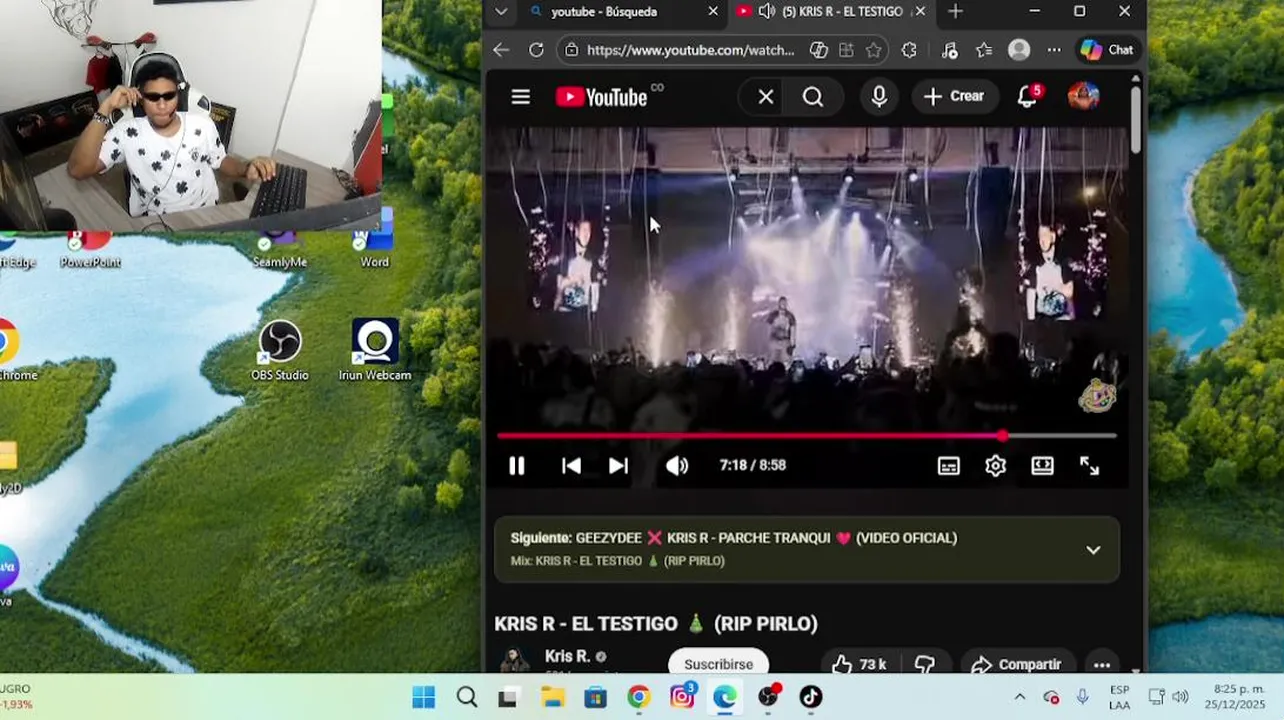Open browser extensions puzzle icon

click(909, 50)
